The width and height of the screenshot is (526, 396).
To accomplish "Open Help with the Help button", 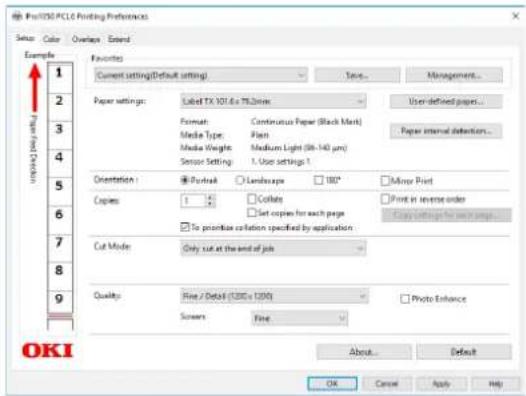I will [495, 384].
